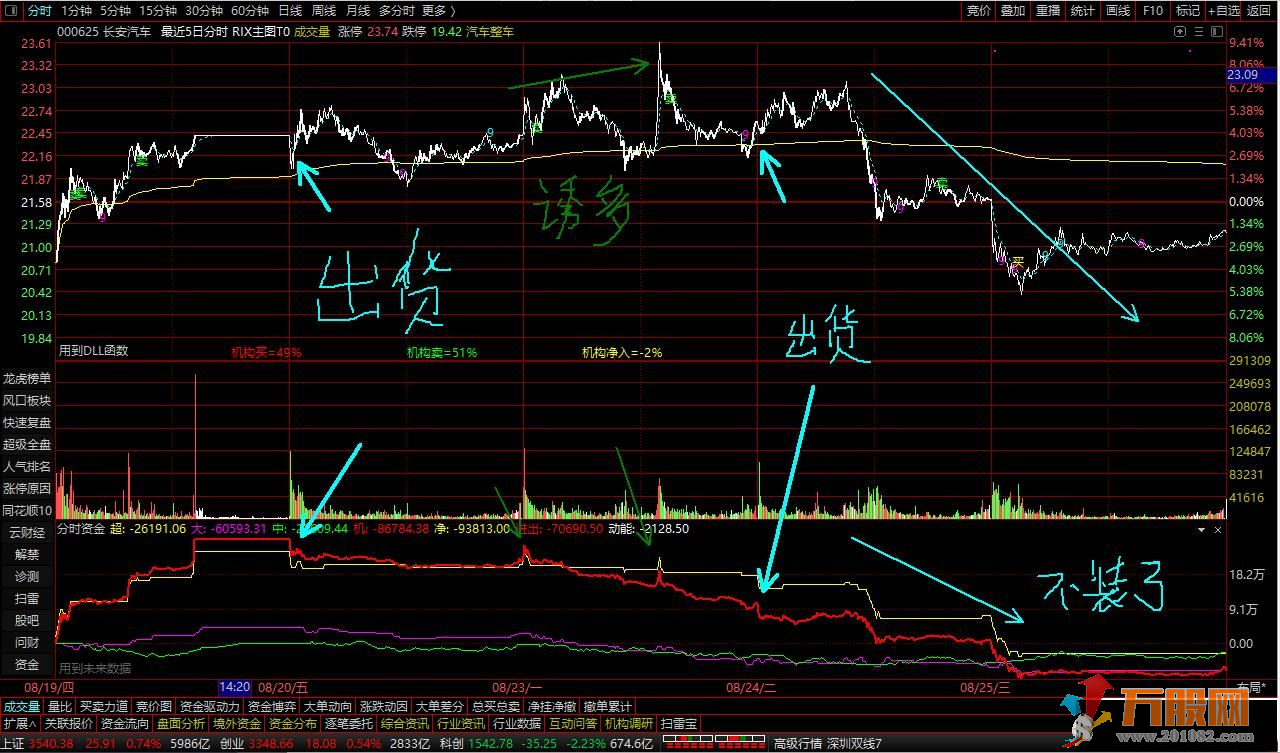Open 龙虎榜单 in the side panel

point(27,379)
